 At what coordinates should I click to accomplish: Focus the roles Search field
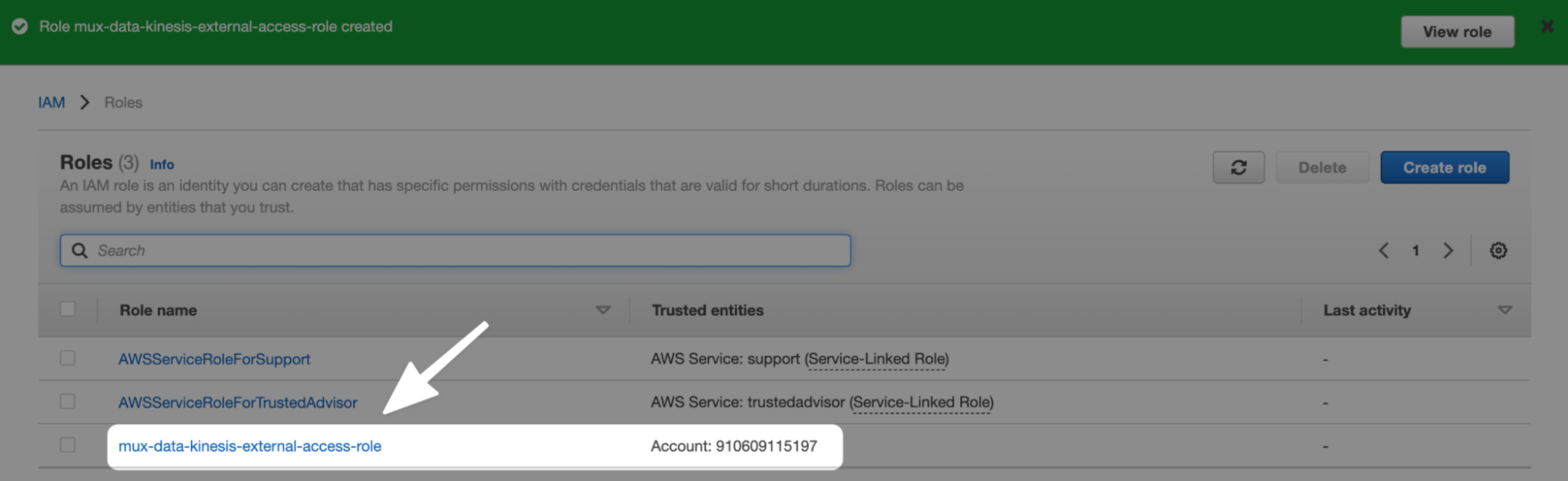[x=455, y=250]
